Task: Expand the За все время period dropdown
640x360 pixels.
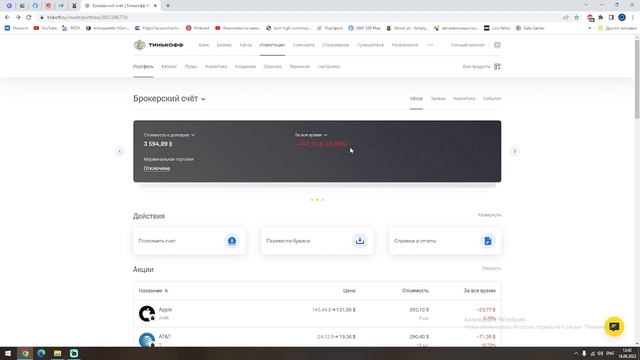Action: coord(311,135)
